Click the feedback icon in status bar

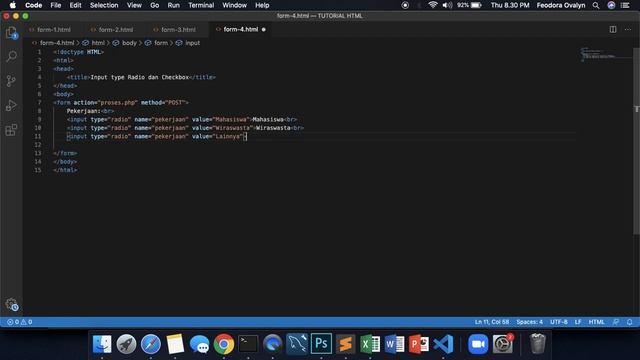[x=616, y=322]
